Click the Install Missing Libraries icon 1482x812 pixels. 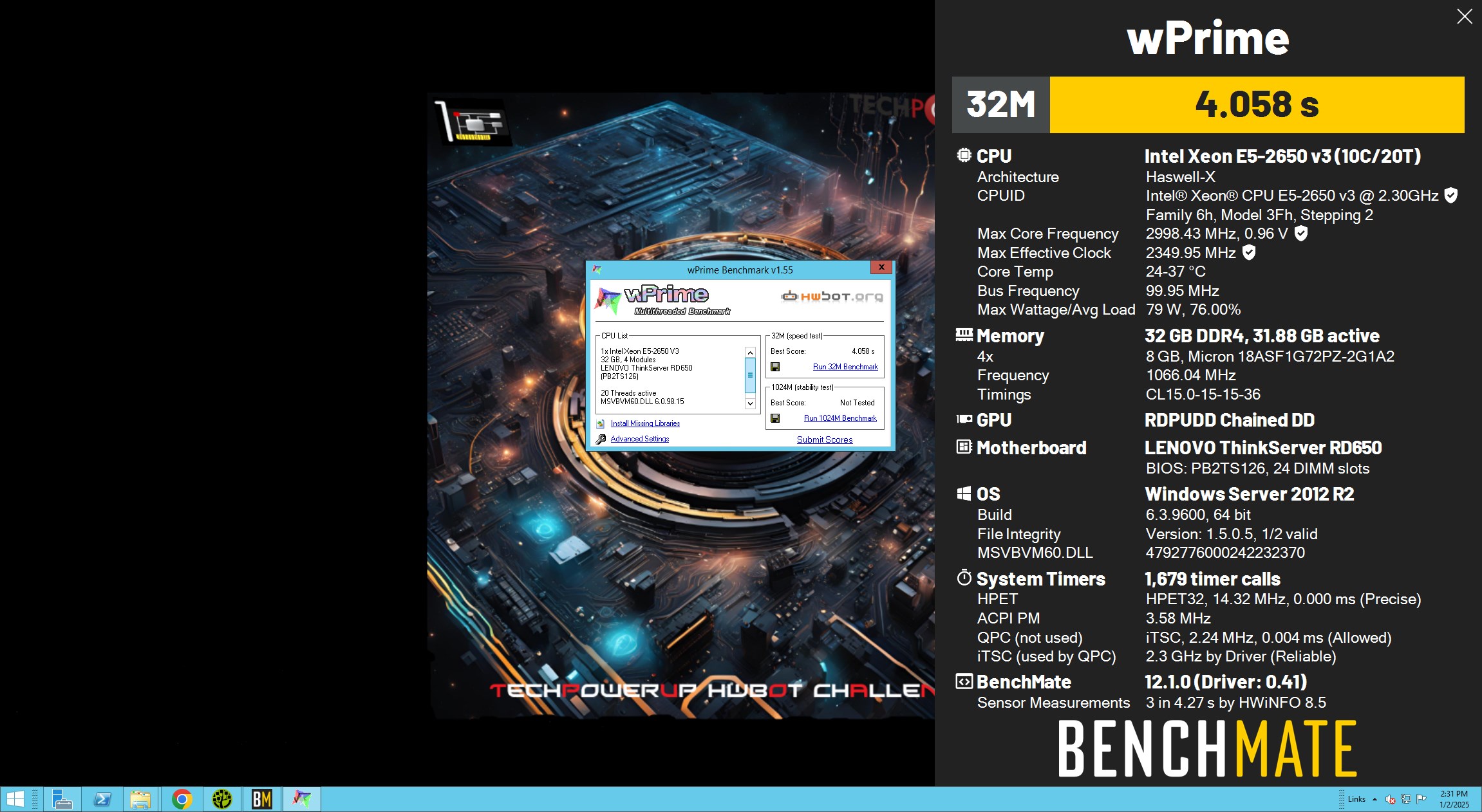[600, 423]
